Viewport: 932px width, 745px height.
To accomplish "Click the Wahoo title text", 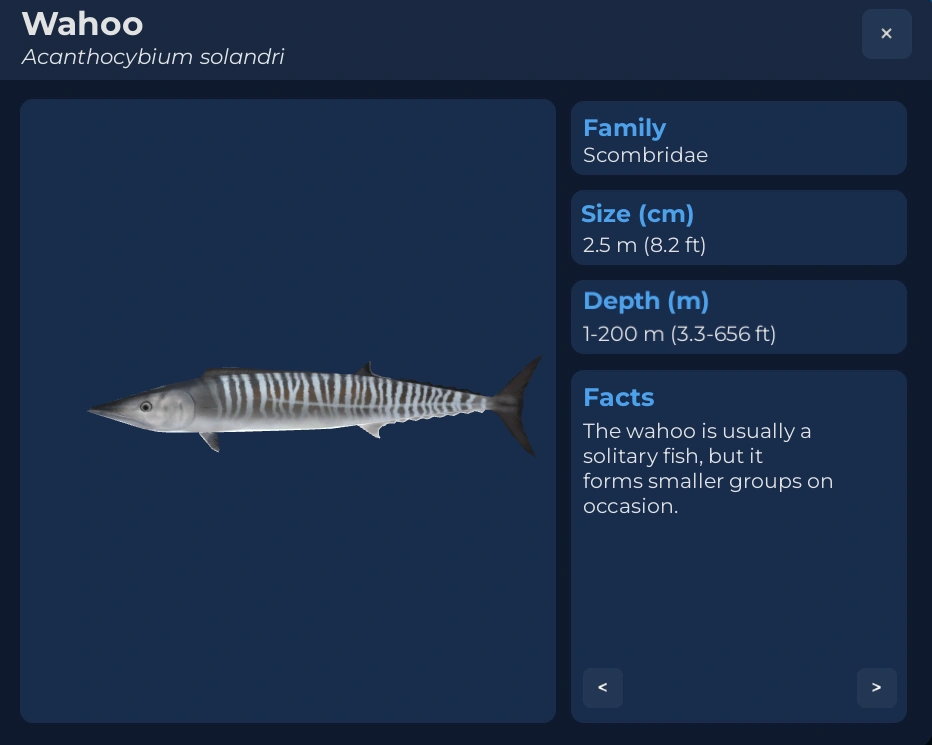I will [82, 24].
